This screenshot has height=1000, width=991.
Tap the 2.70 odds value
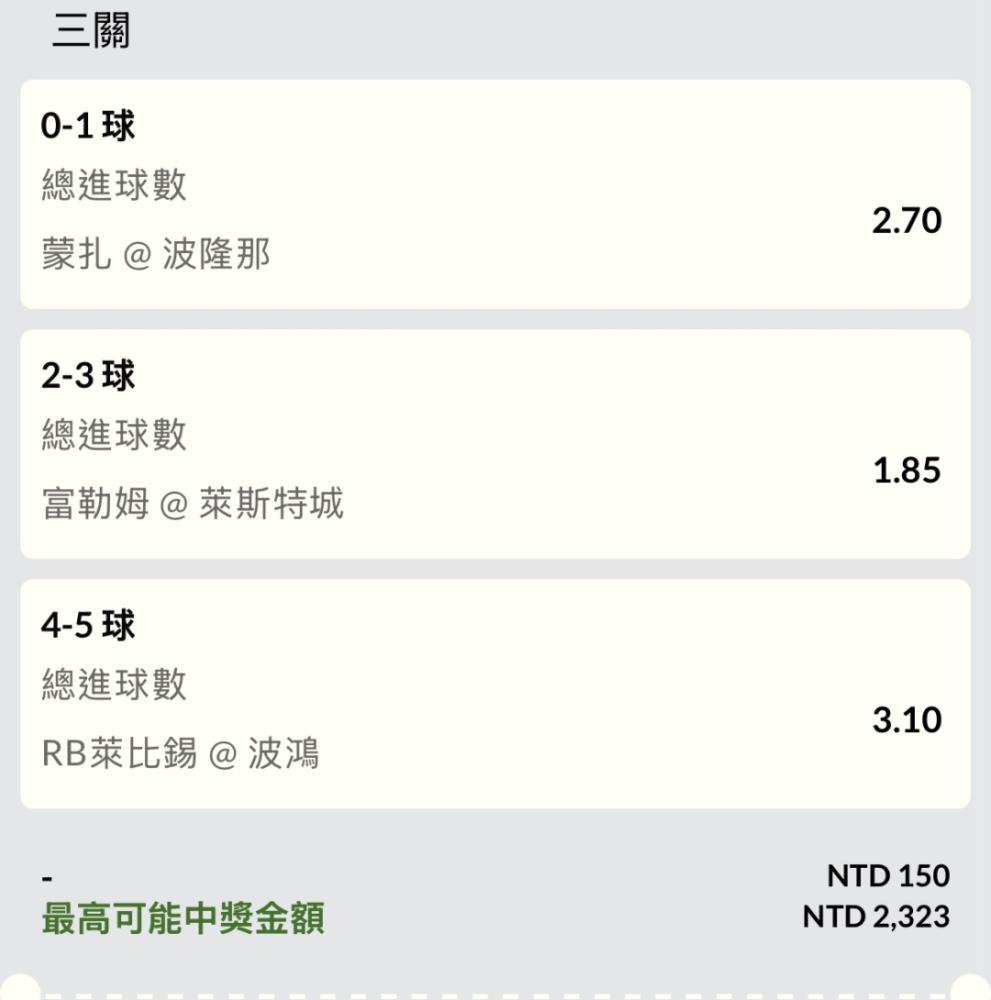[x=906, y=220]
